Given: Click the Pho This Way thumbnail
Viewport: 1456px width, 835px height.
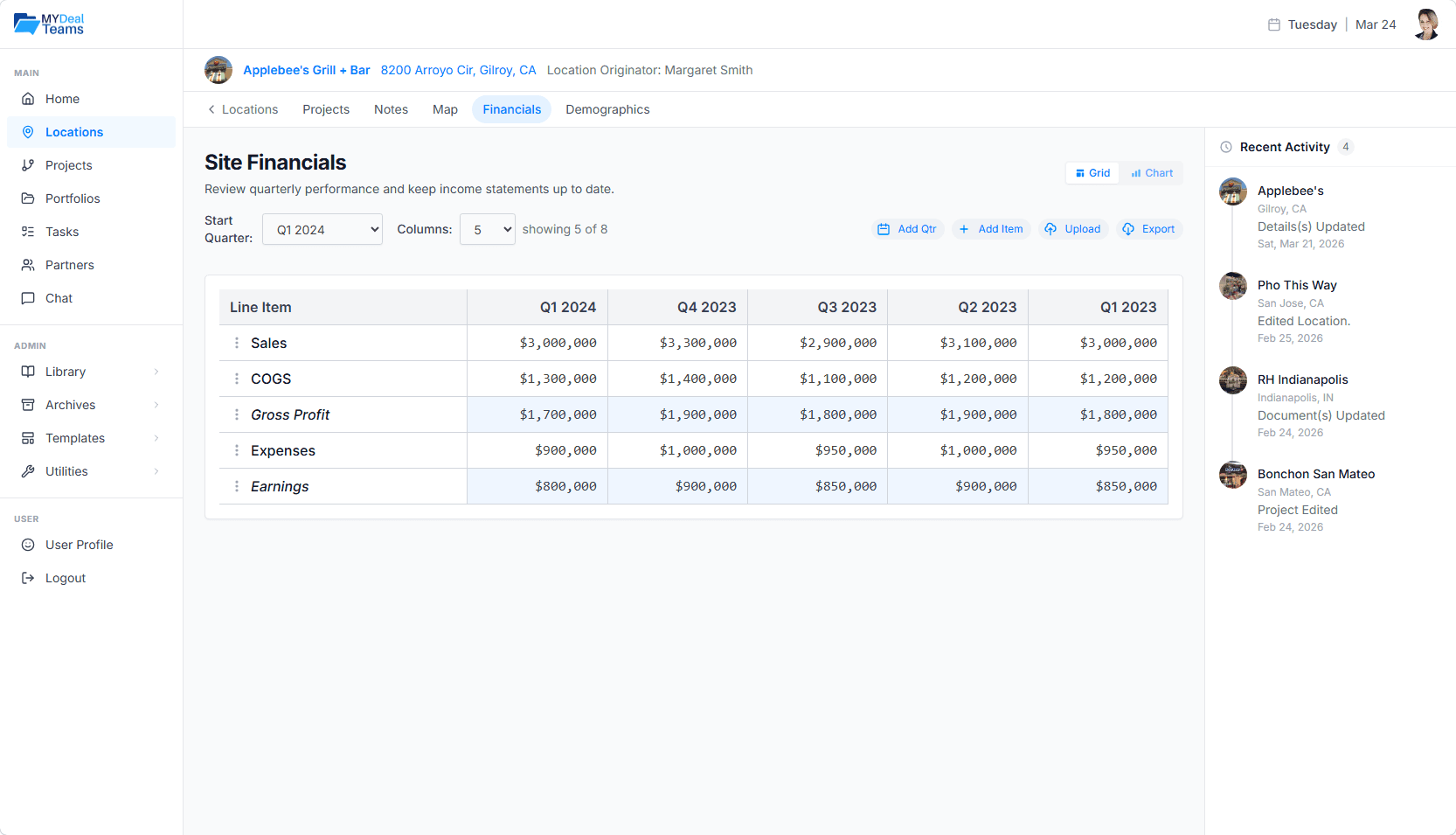Looking at the screenshot, I should (x=1233, y=286).
